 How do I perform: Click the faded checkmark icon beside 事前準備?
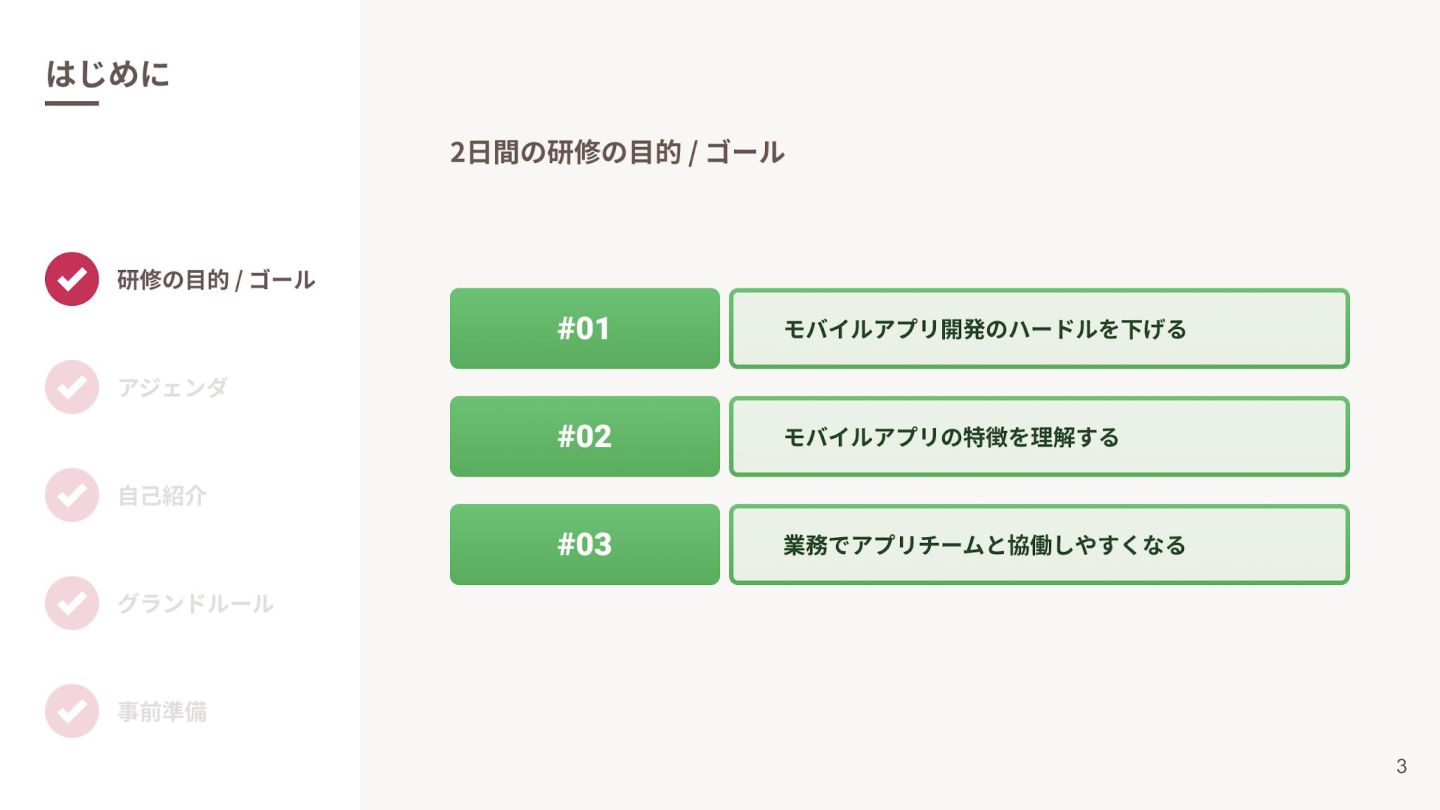[72, 711]
